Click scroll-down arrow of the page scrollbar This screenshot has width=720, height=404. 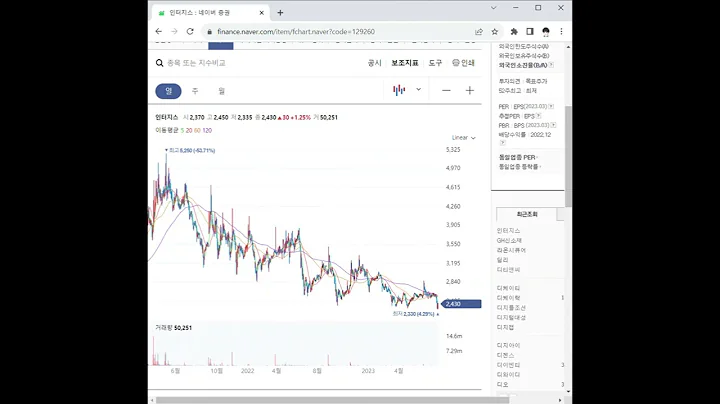[568, 392]
